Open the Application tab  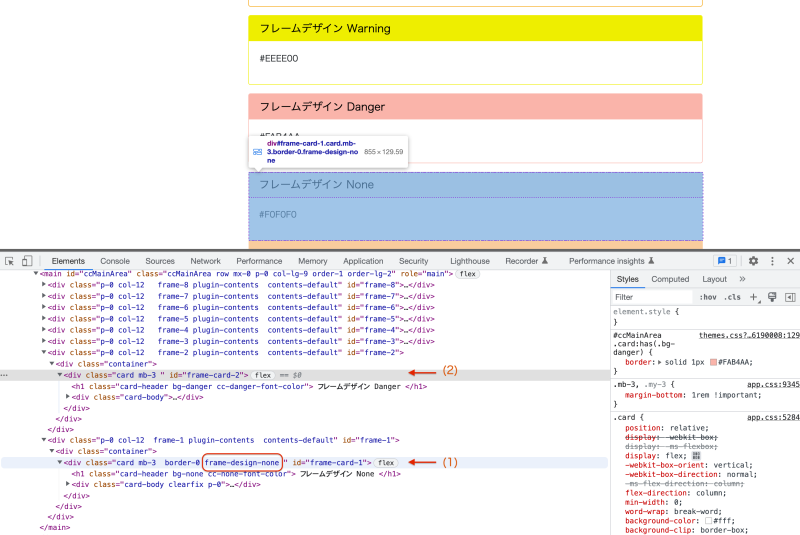(x=363, y=261)
